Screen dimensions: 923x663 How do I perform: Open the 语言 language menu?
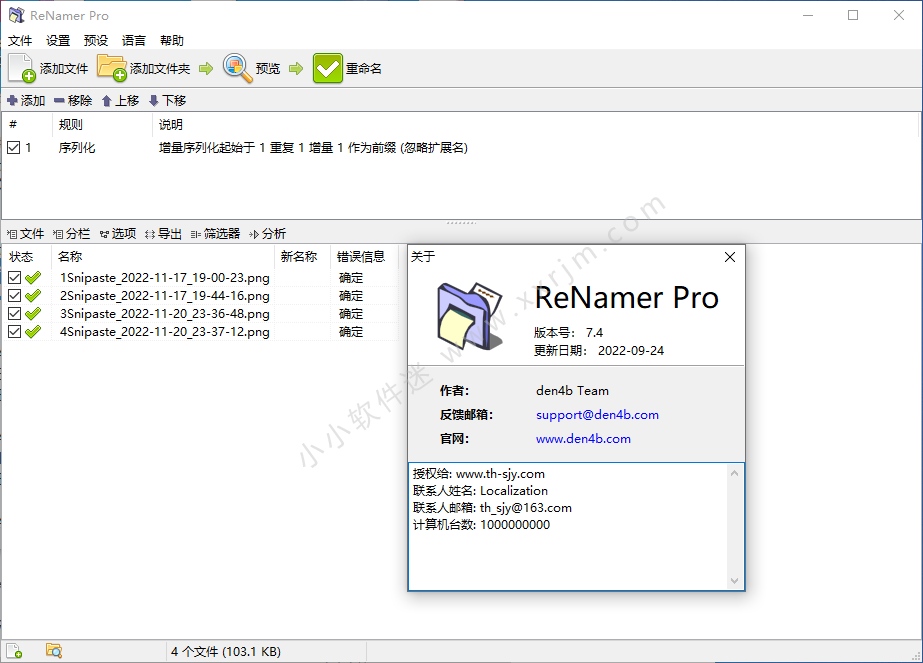coord(134,41)
